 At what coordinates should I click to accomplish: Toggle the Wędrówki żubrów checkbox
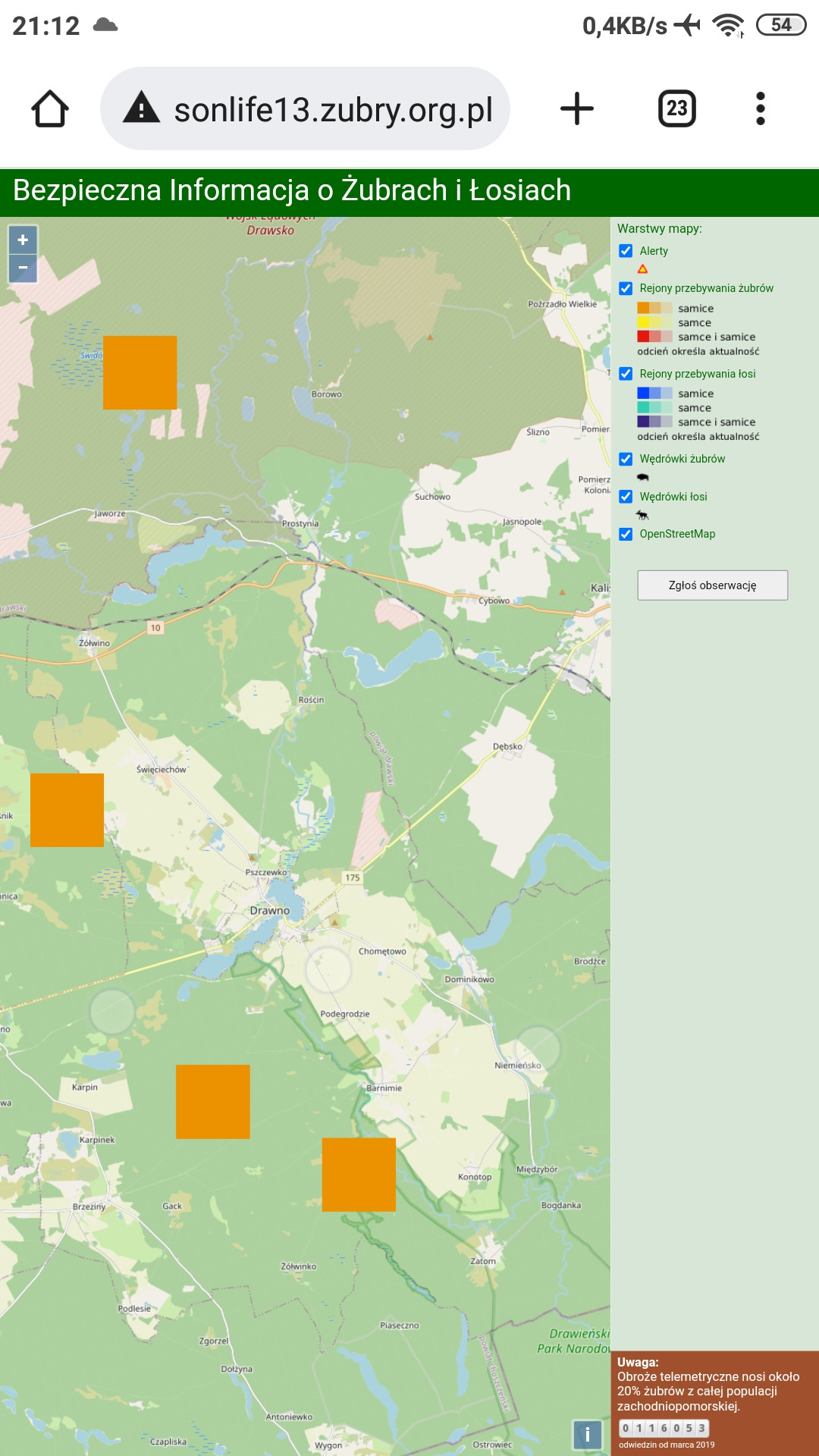pyautogui.click(x=626, y=459)
